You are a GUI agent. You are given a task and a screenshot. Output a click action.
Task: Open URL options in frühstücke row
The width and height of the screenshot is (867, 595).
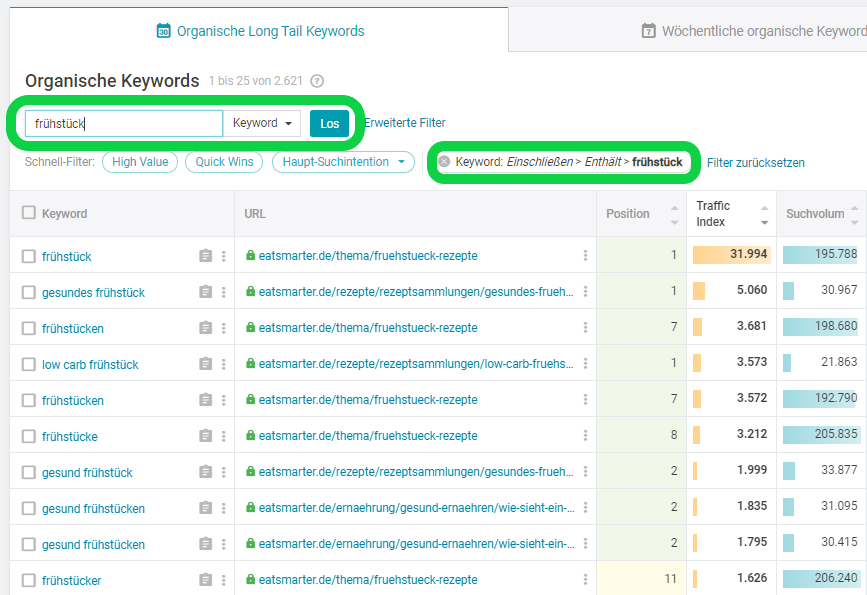[x=585, y=436]
